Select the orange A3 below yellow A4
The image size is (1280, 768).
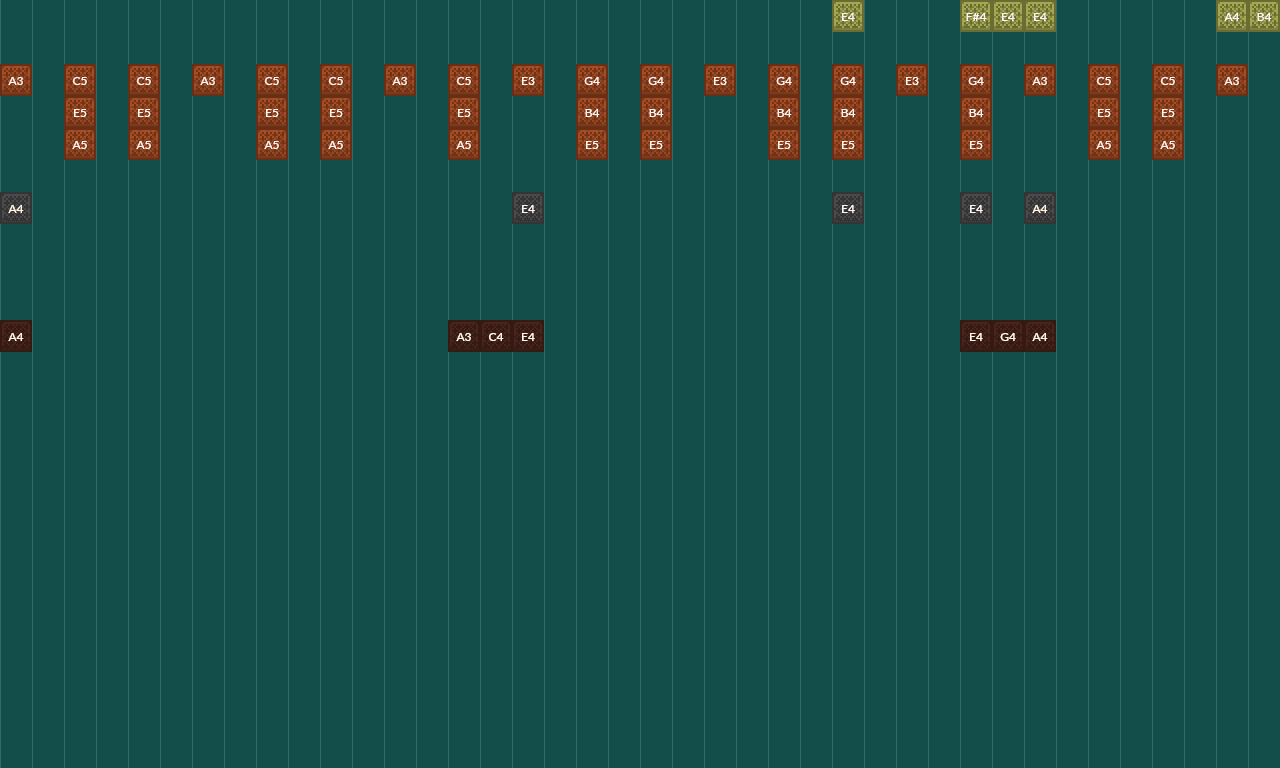tap(1232, 80)
